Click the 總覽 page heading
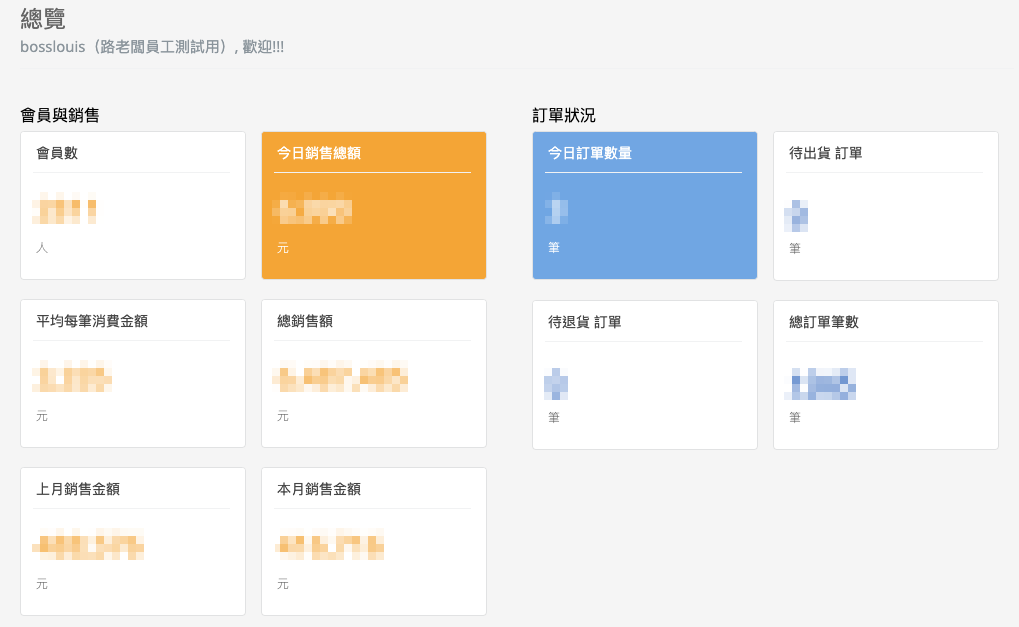The image size is (1019, 627). click(43, 18)
